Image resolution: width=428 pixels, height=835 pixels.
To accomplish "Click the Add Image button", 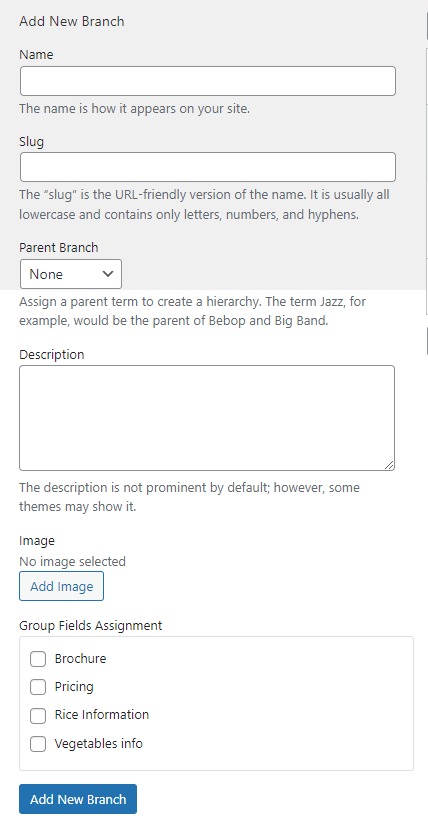I will click(62, 586).
